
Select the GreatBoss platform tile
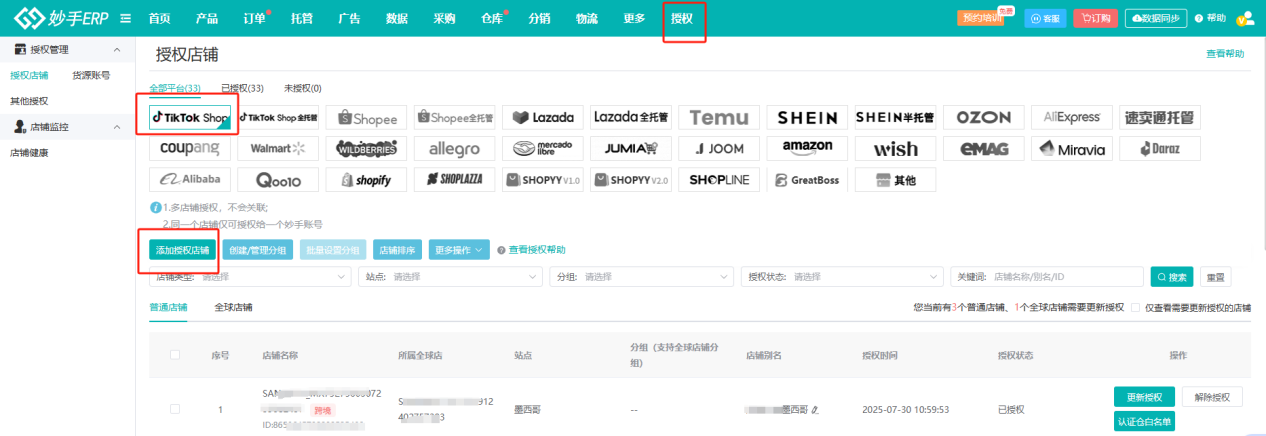click(806, 180)
